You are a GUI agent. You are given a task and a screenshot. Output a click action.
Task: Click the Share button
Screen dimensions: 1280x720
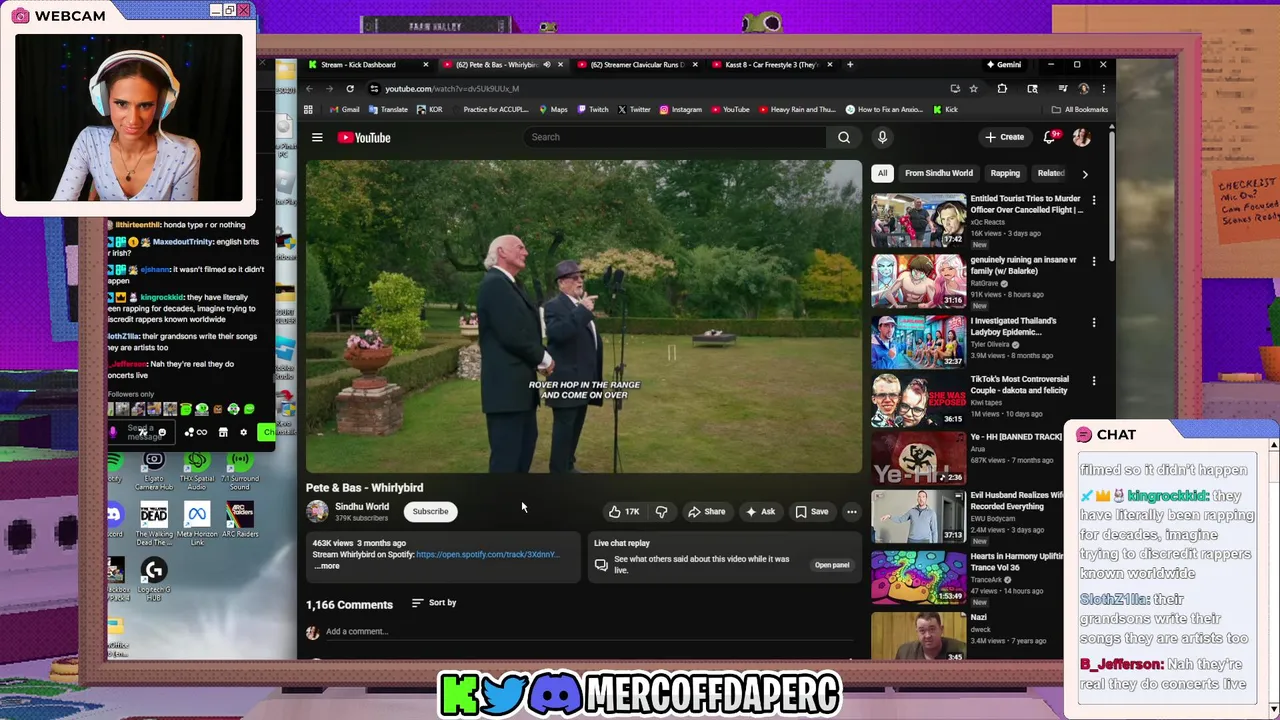pos(706,511)
